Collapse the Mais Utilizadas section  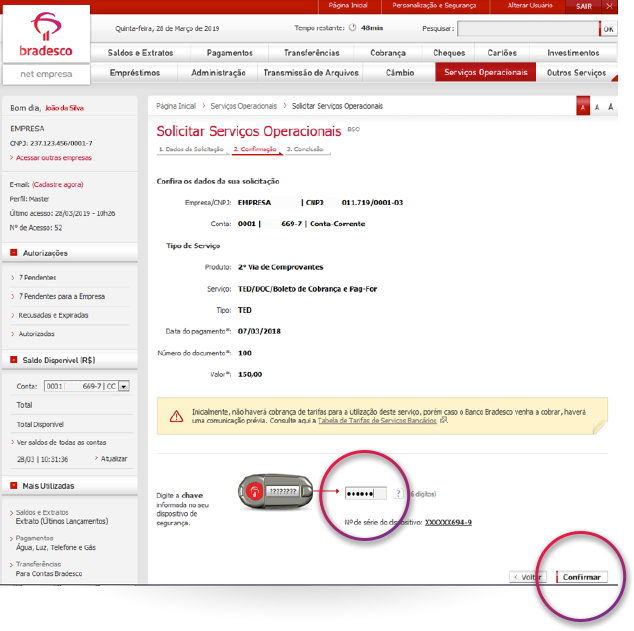(x=13, y=486)
